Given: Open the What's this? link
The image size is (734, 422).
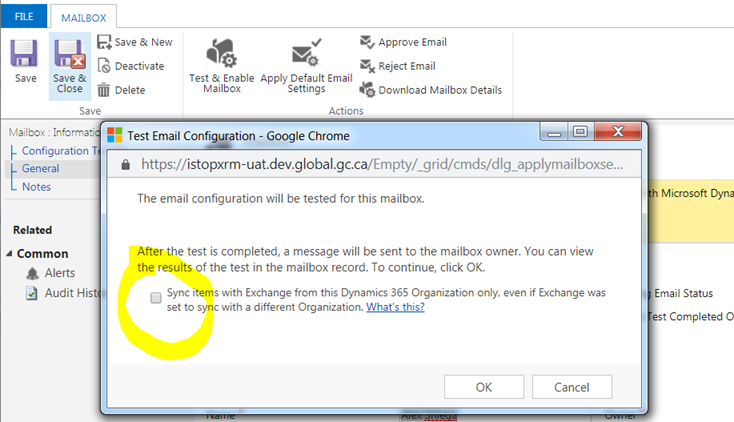Looking at the screenshot, I should [395, 307].
